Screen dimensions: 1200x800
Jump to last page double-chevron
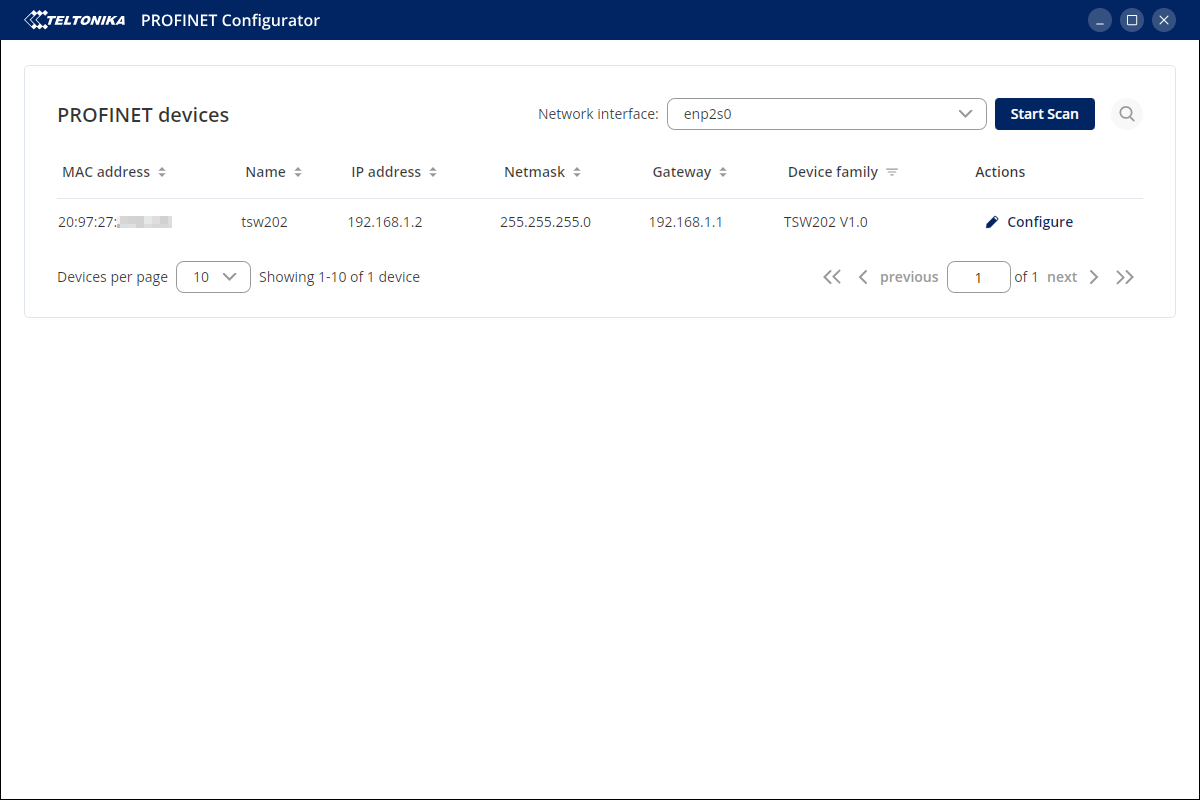tap(1125, 277)
